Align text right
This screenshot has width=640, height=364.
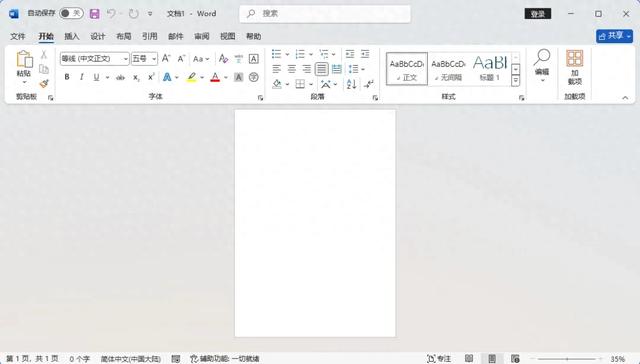[307, 69]
